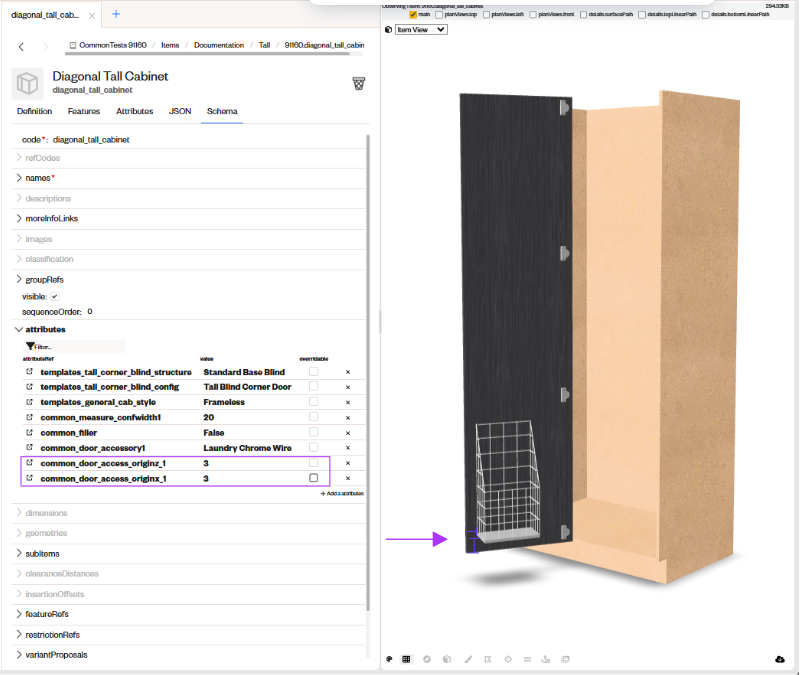This screenshot has width=801, height=675.
Task: Collapse the attributes section
Action: tap(19, 330)
